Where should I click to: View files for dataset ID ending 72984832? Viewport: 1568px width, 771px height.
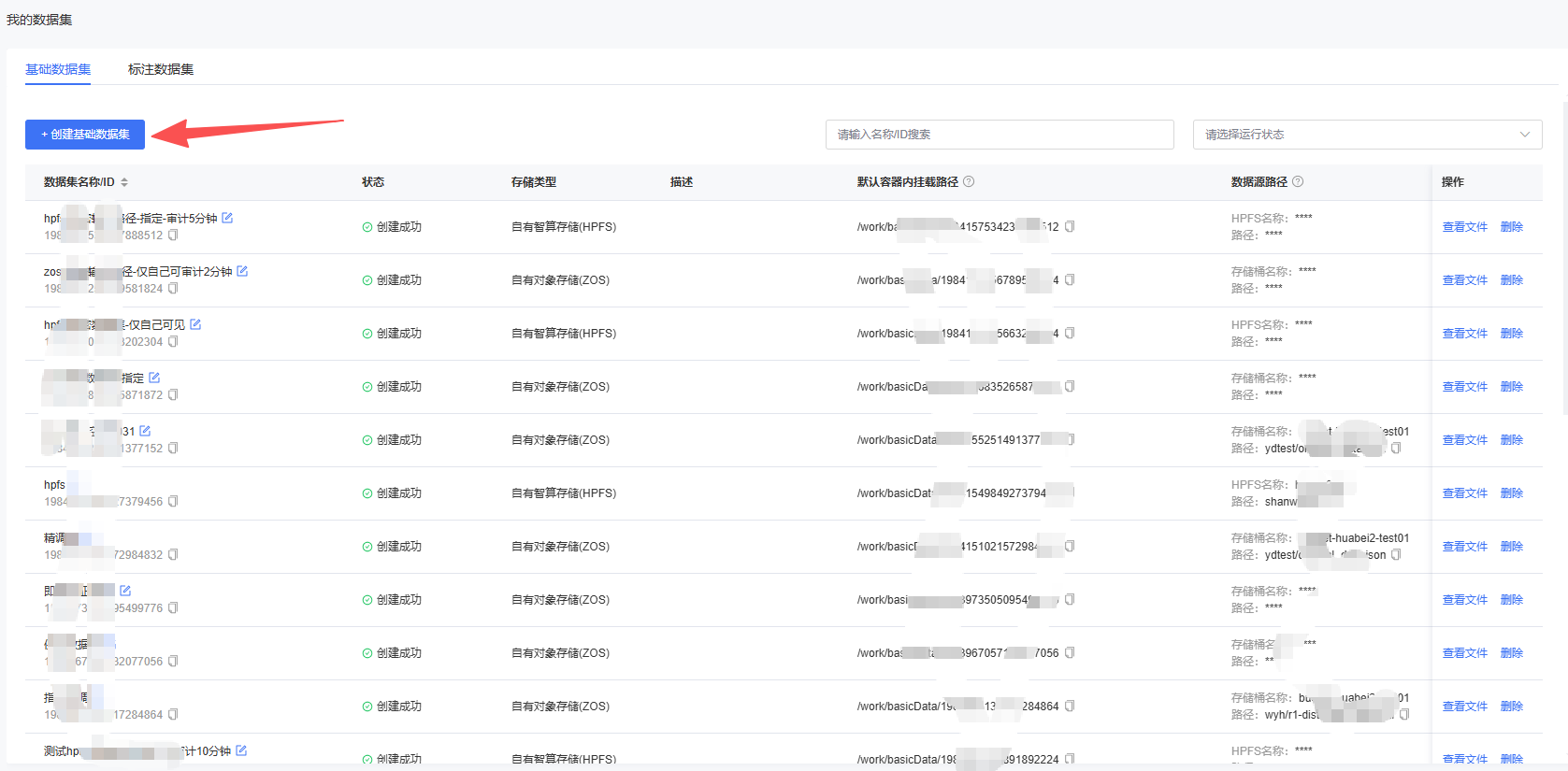(x=1464, y=547)
